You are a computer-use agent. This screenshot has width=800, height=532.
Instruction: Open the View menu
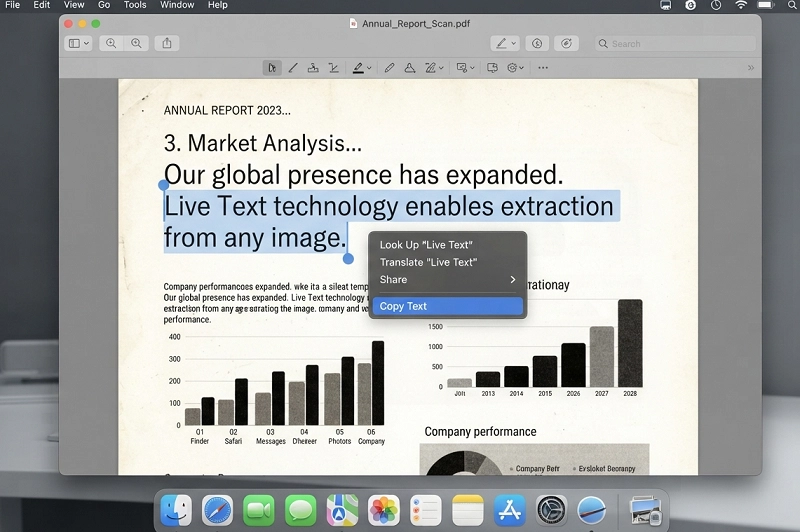pos(74,5)
